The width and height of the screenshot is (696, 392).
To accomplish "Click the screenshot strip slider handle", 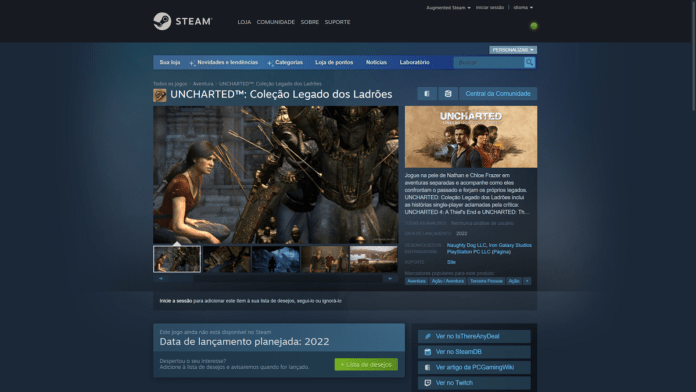I will [180, 278].
